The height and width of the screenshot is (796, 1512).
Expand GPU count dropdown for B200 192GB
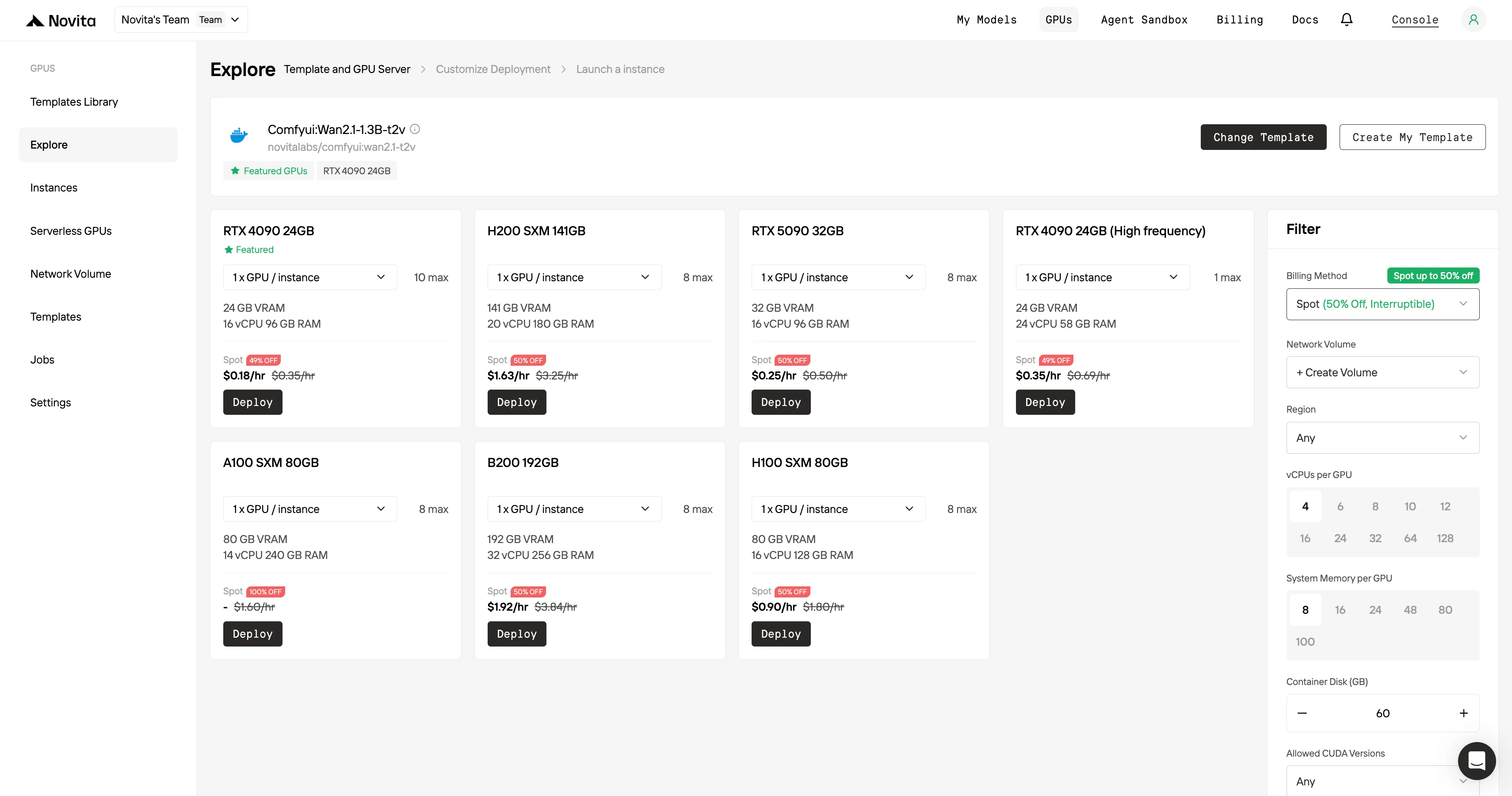(574, 509)
